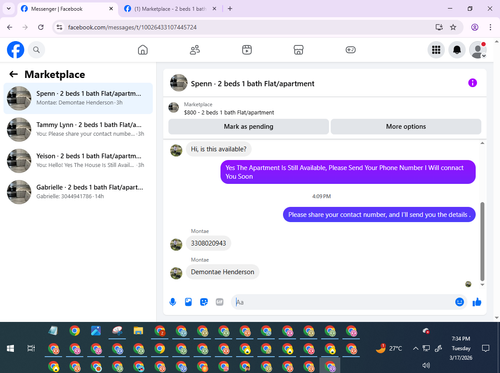Click chat scroll down arrow

coord(482,285)
